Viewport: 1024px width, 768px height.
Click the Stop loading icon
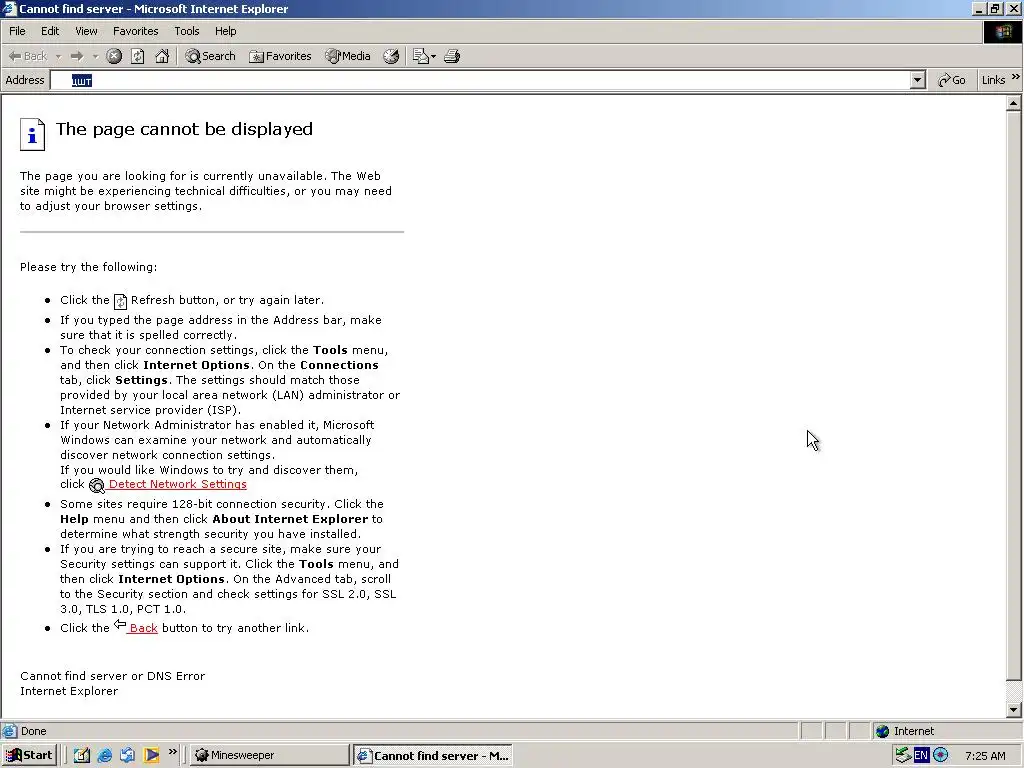coord(114,56)
